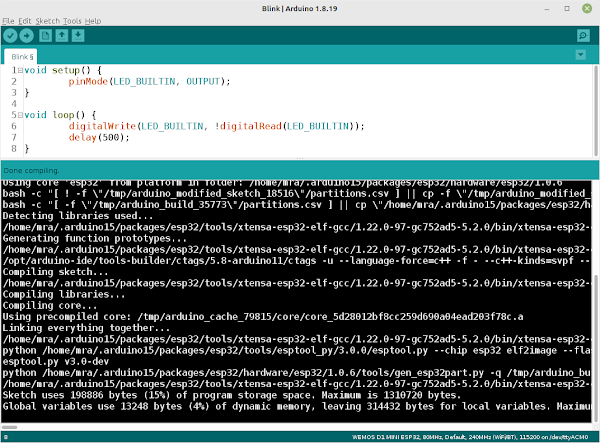Open a sketch with the up-arrow icon
This screenshot has height=443, width=600.
point(61,36)
